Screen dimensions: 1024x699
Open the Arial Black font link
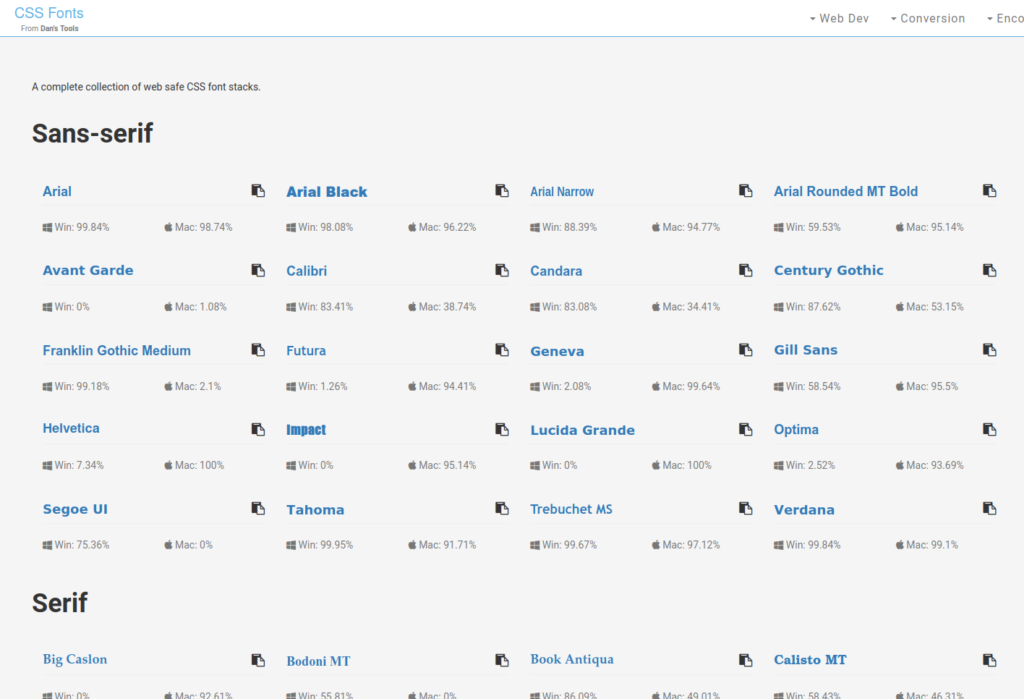327,191
